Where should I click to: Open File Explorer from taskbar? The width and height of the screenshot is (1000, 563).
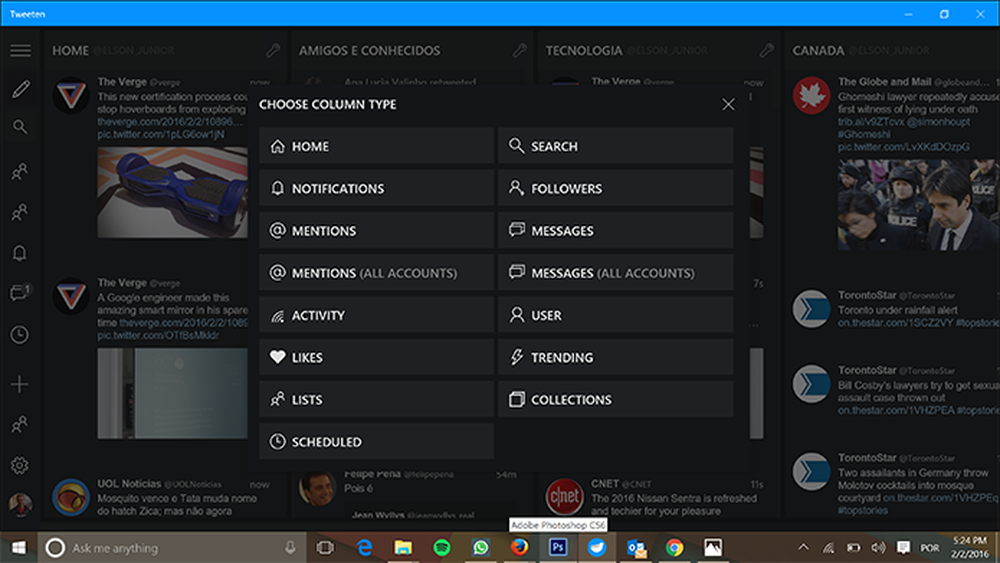[403, 548]
